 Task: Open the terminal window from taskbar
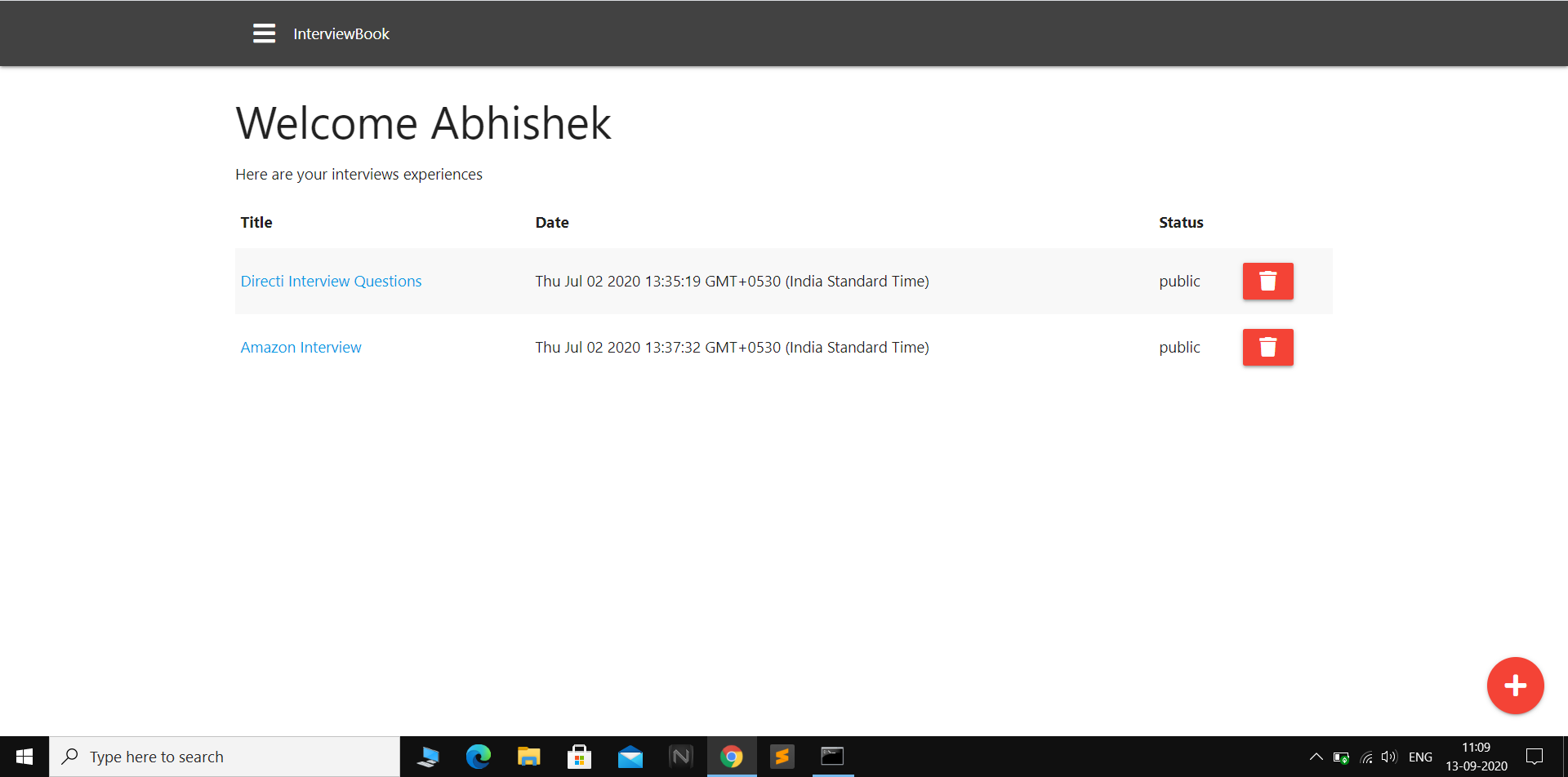coord(832,757)
